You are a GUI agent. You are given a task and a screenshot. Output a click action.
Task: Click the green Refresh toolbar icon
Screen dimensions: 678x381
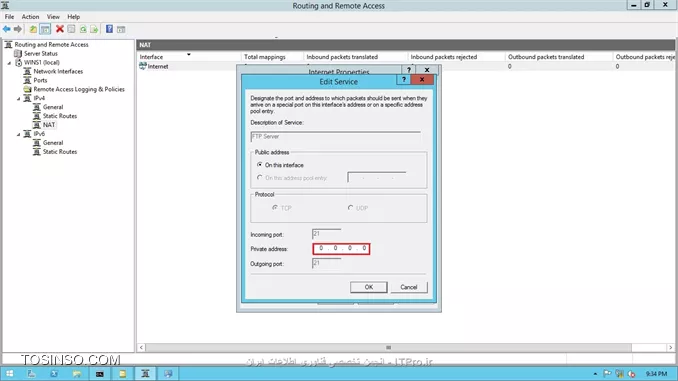(83, 29)
